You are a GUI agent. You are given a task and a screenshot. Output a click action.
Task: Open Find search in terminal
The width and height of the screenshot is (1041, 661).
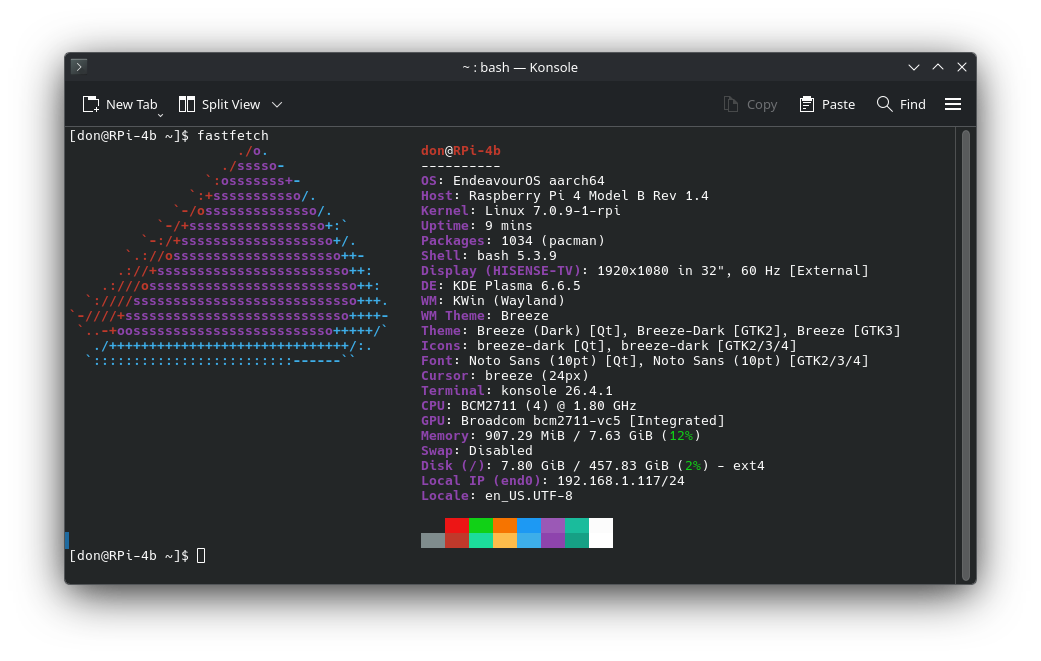[x=901, y=104]
